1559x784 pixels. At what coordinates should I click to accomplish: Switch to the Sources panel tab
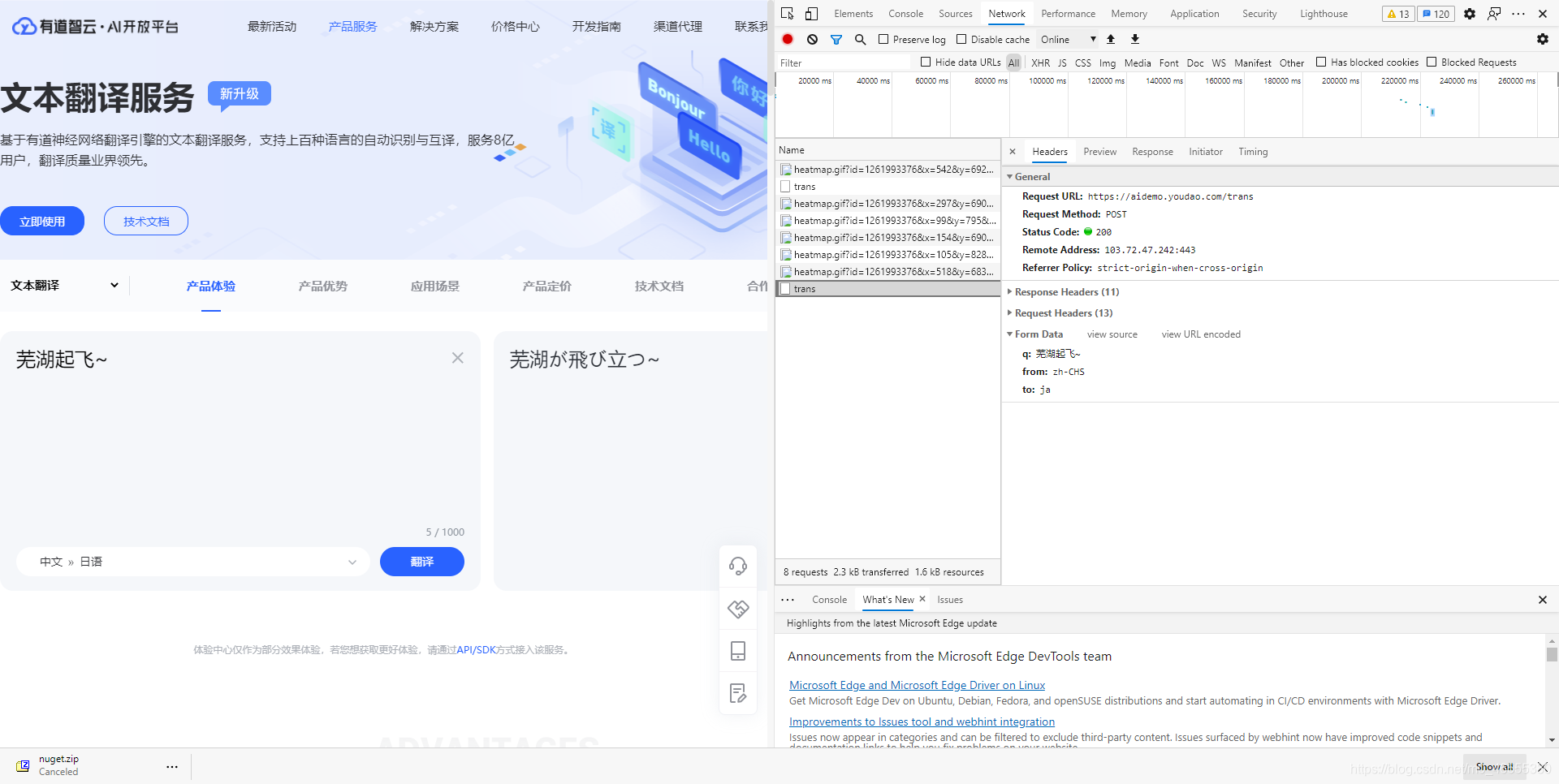[956, 14]
